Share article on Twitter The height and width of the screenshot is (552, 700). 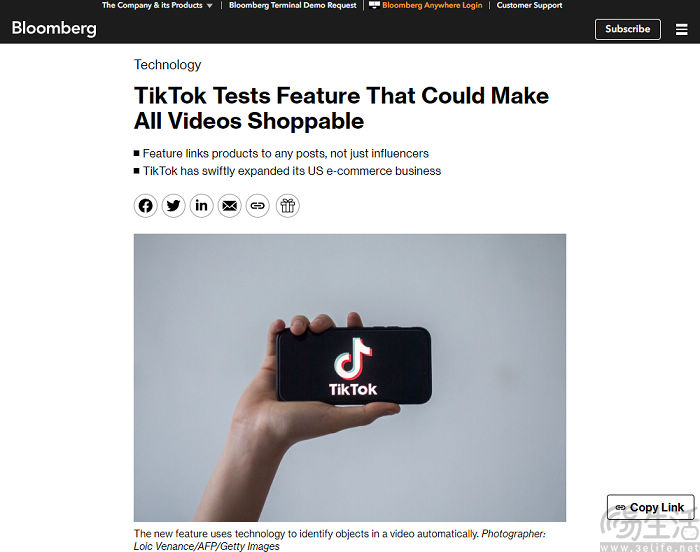pyautogui.click(x=173, y=206)
